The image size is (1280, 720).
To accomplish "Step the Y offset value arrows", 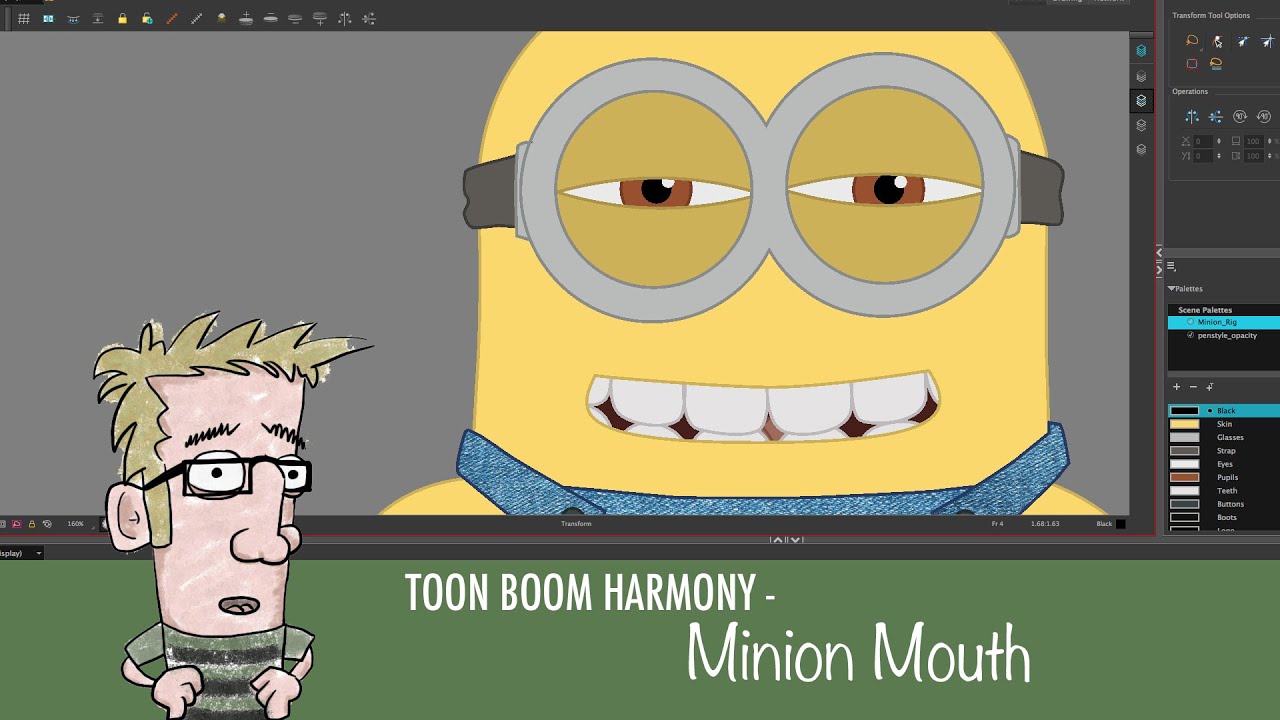I will (1220, 156).
